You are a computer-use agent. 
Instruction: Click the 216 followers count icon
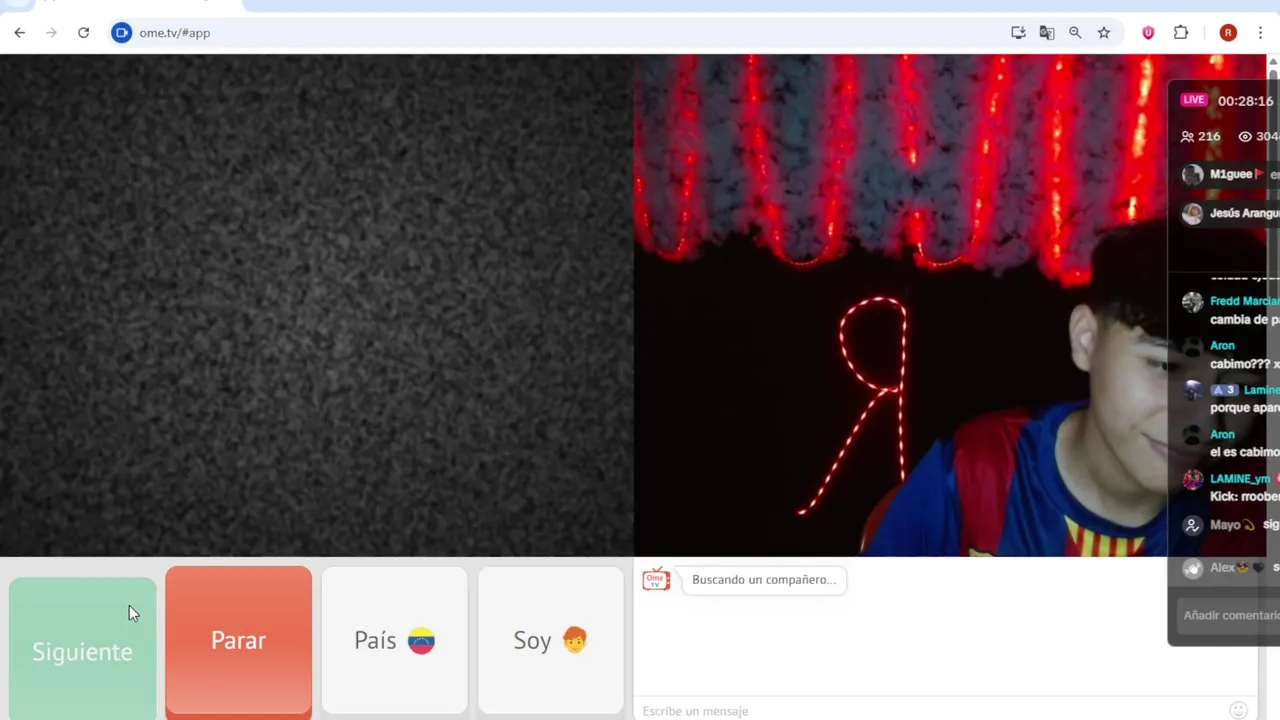tap(1188, 137)
